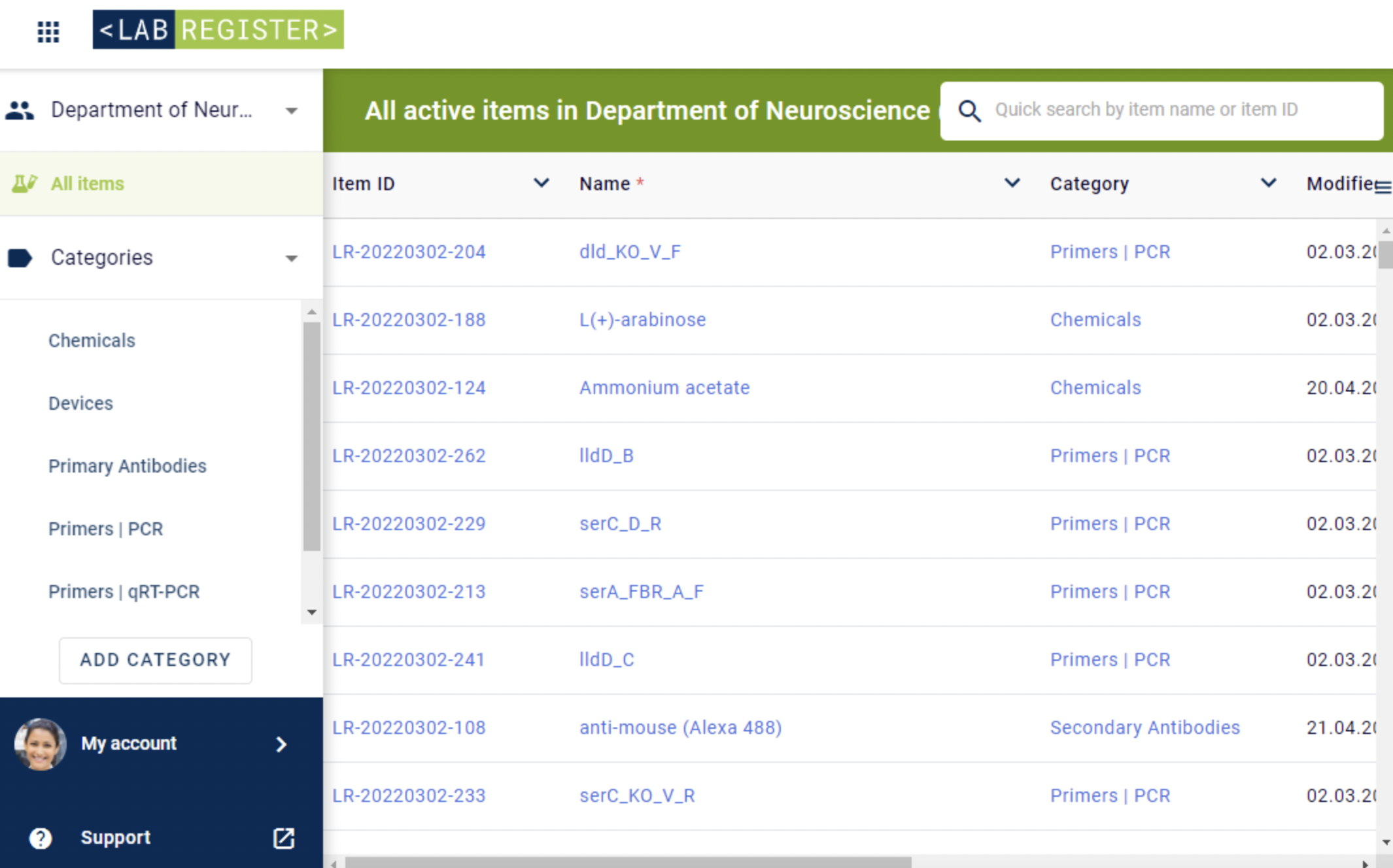Screen dimensions: 1393x868
Task: Click the Lab Register logo
Action: coord(218,29)
